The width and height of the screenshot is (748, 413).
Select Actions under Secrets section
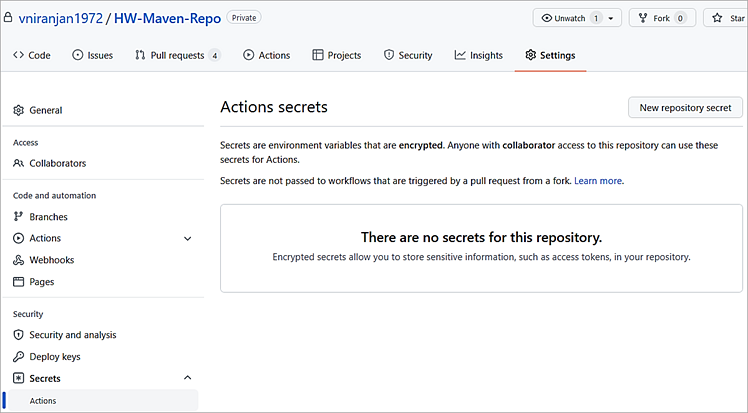click(x=103, y=401)
